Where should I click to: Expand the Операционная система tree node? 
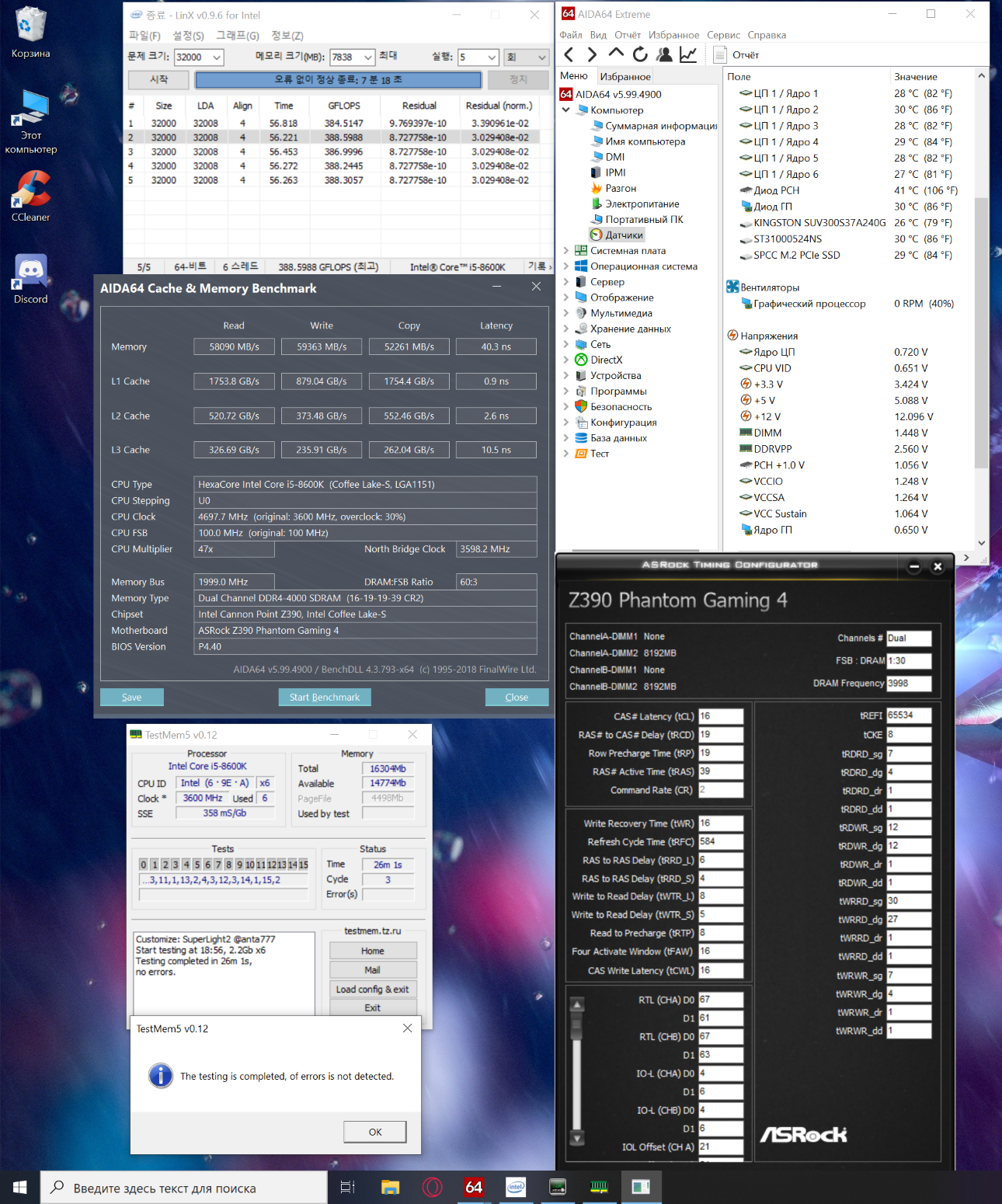click(566, 266)
